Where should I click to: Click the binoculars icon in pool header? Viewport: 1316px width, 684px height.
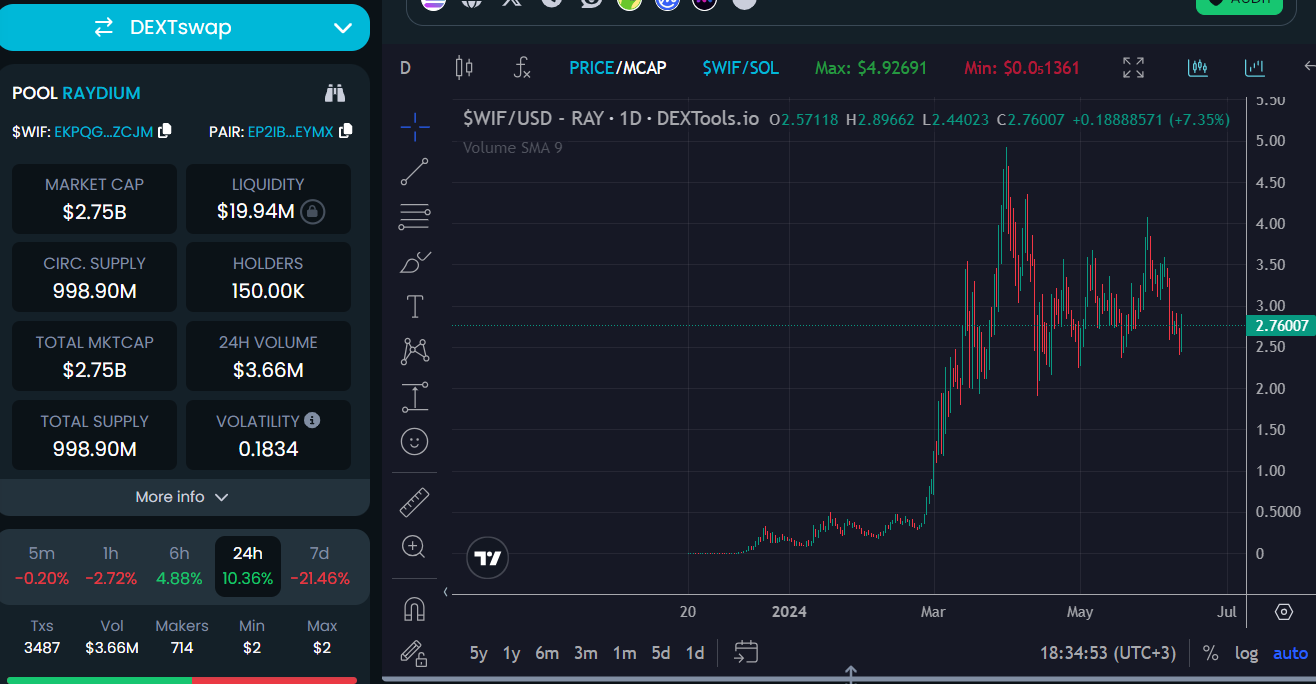coord(335,94)
